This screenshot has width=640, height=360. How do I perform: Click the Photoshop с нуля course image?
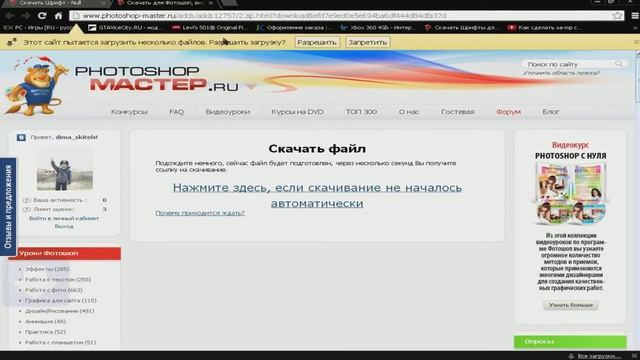570,194
